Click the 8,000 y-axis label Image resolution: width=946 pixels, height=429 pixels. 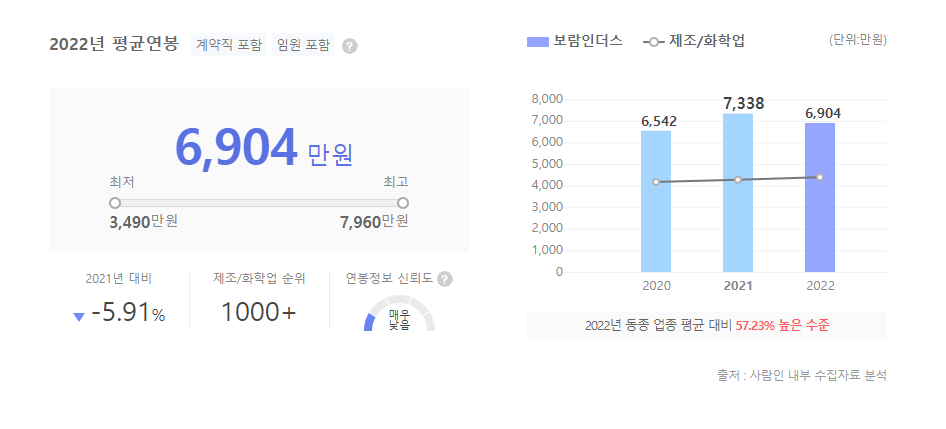point(547,99)
